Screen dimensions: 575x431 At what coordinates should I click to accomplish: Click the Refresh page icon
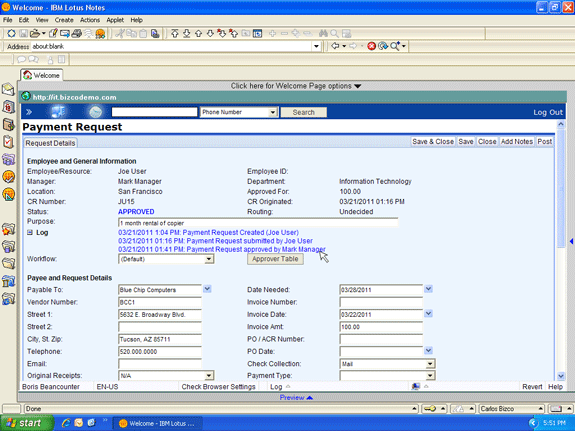(383, 46)
